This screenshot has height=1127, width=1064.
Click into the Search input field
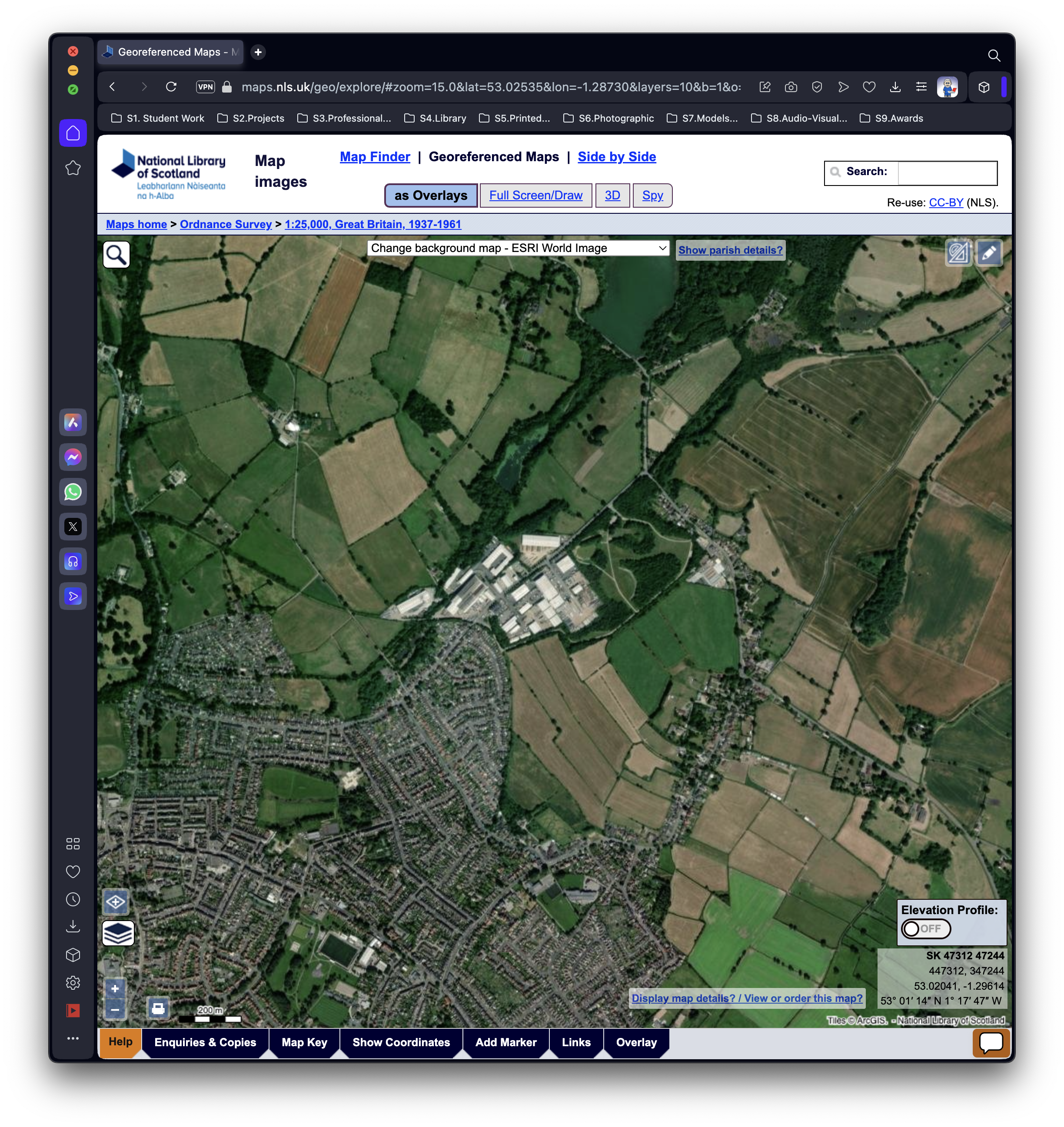947,172
